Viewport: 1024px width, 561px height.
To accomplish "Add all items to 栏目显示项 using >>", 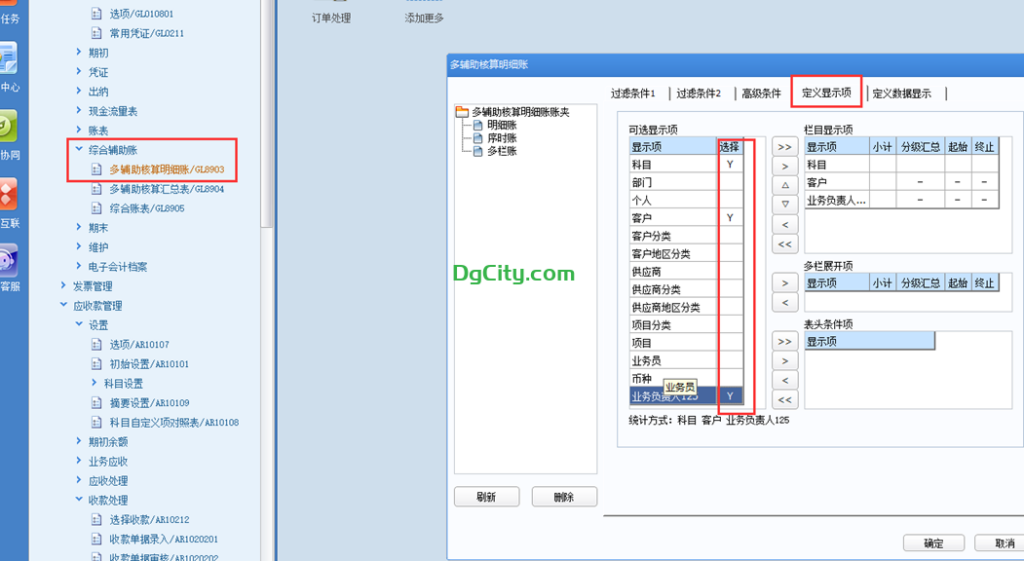I will point(784,146).
